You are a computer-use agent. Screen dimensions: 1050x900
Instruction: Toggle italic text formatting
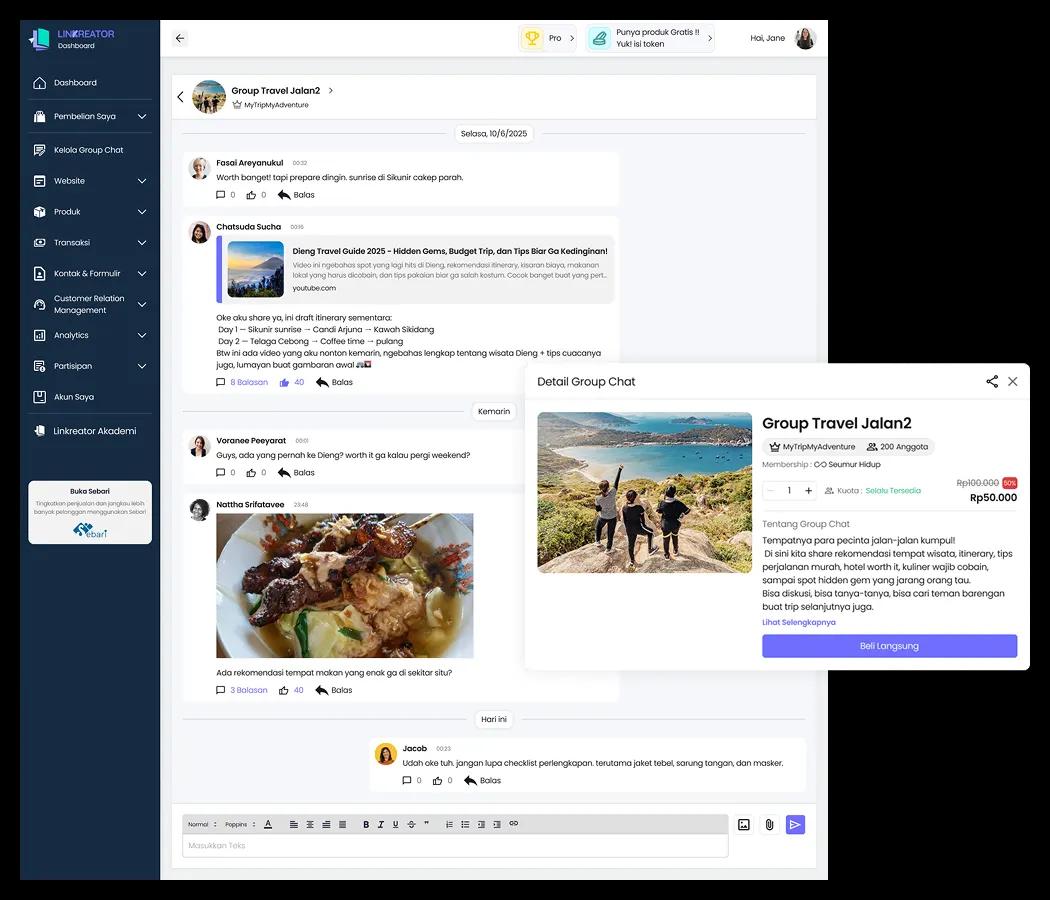point(381,824)
